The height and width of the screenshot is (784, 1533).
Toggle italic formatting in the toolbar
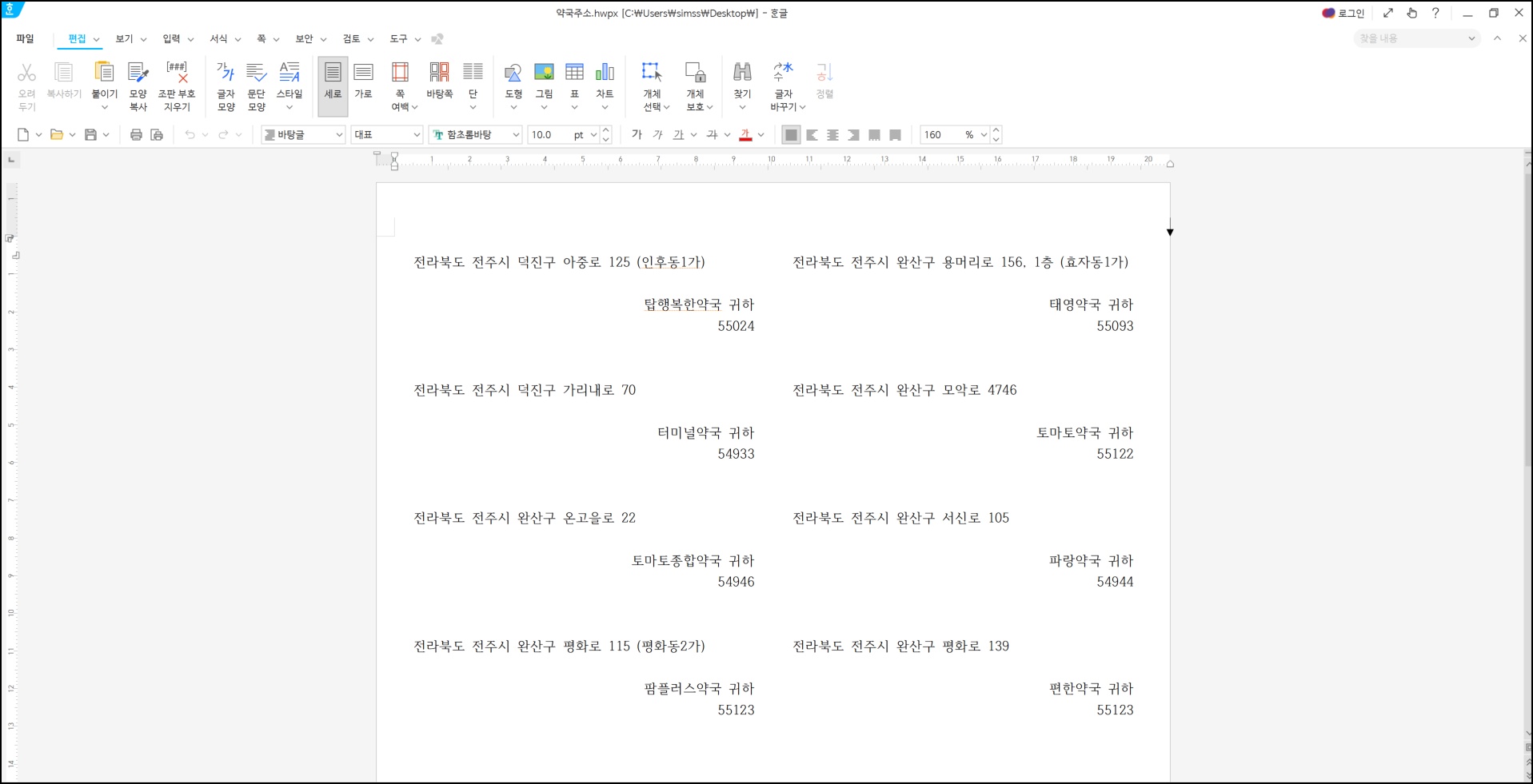pos(657,134)
